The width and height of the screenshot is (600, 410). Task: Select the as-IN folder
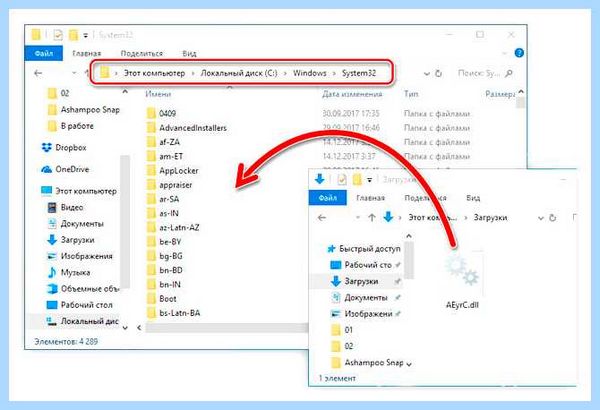(x=163, y=213)
